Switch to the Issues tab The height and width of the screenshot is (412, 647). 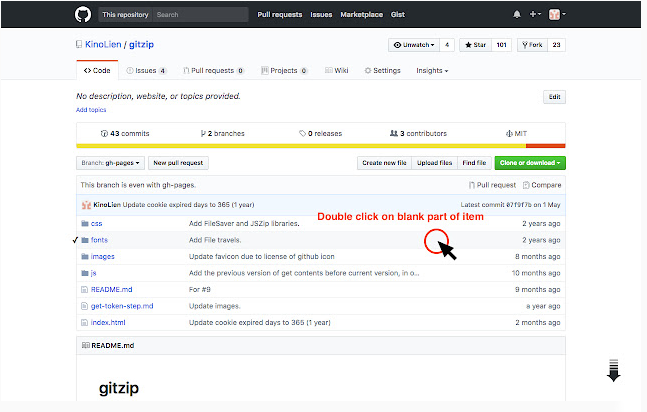click(x=146, y=71)
